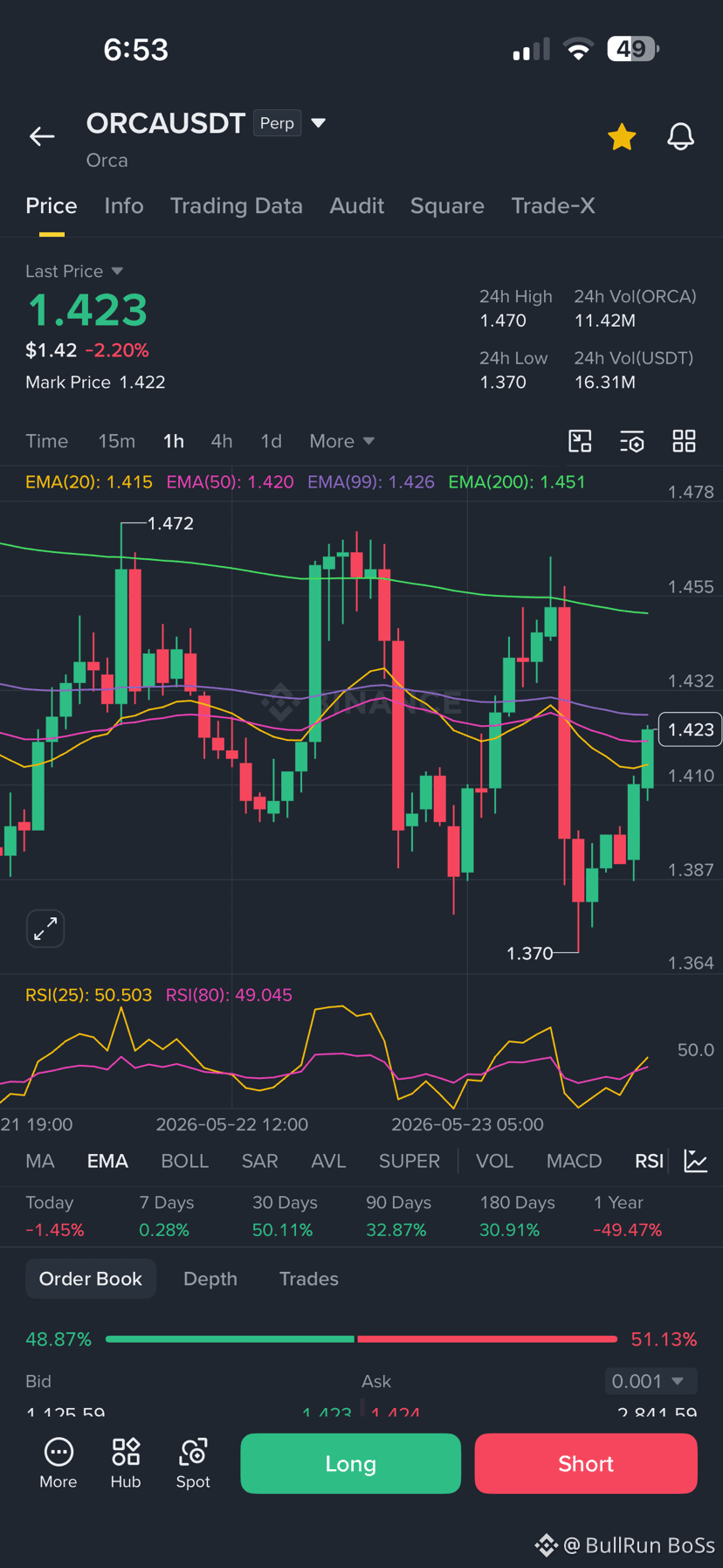Click the Mark Price 1.422 text
This screenshot has height=1568, width=723.
[95, 383]
